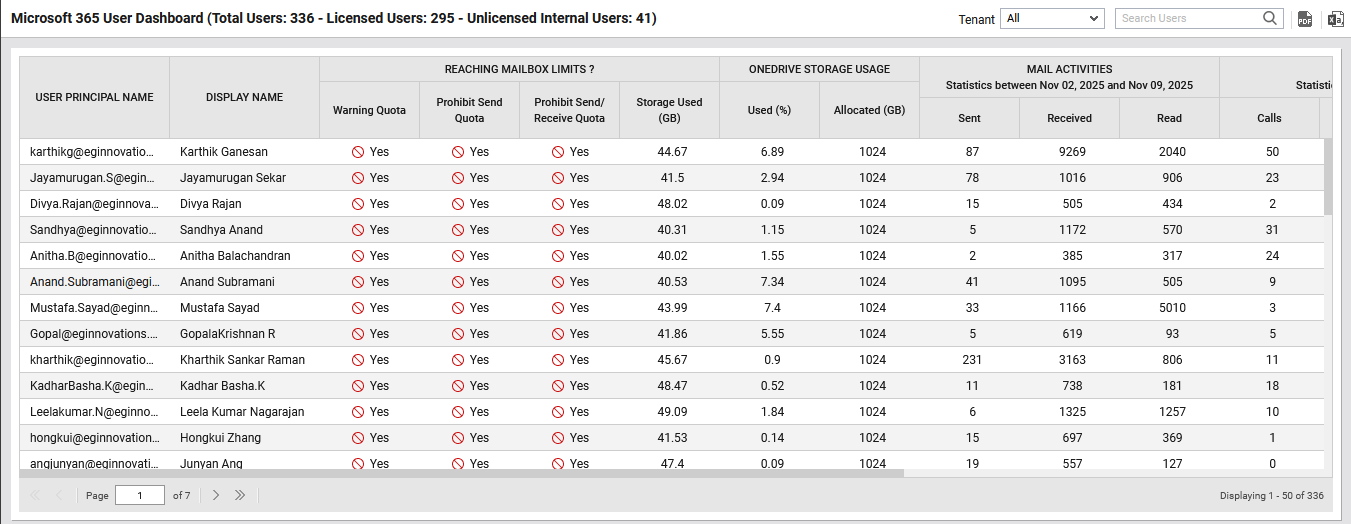This screenshot has width=1351, height=524.
Task: Click the vertical table scrollbar thumb
Action: click(1328, 176)
